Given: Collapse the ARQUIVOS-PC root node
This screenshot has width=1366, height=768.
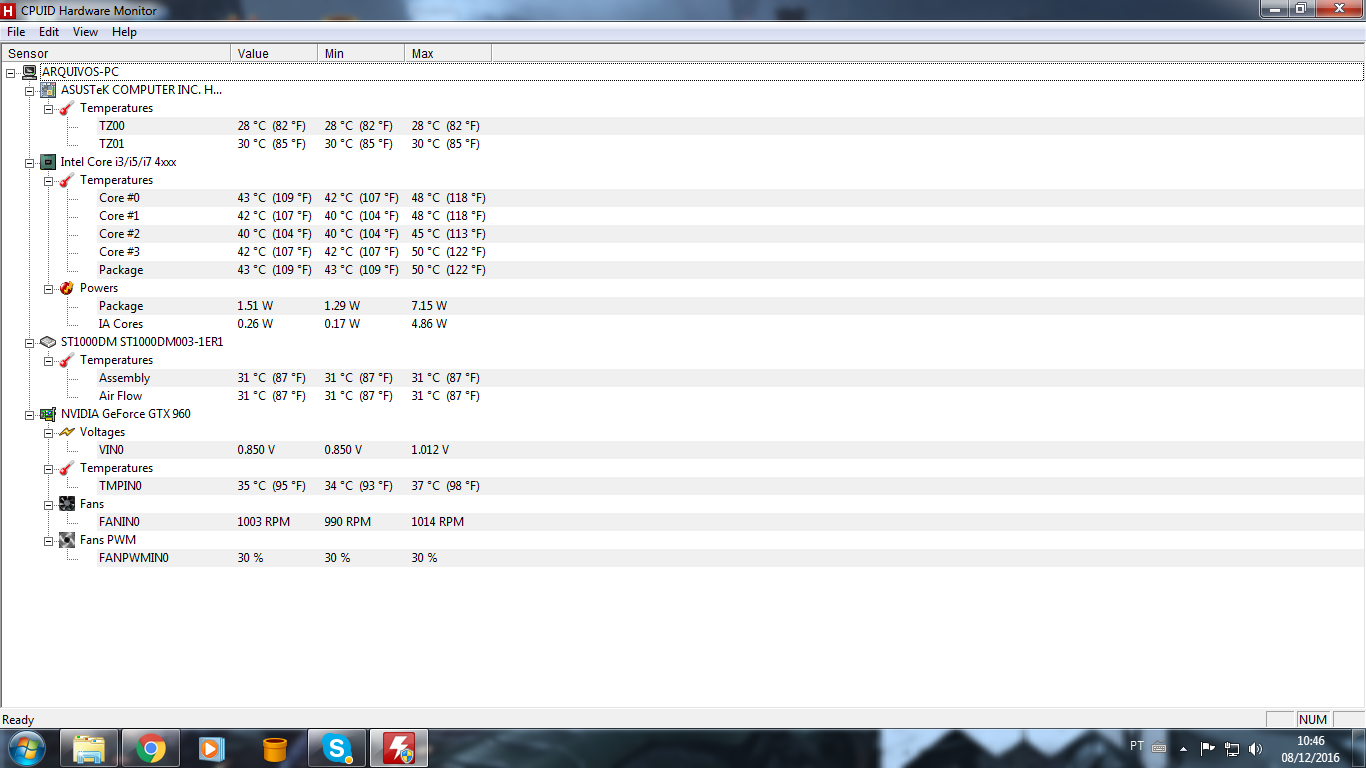Looking at the screenshot, I should [x=10, y=72].
